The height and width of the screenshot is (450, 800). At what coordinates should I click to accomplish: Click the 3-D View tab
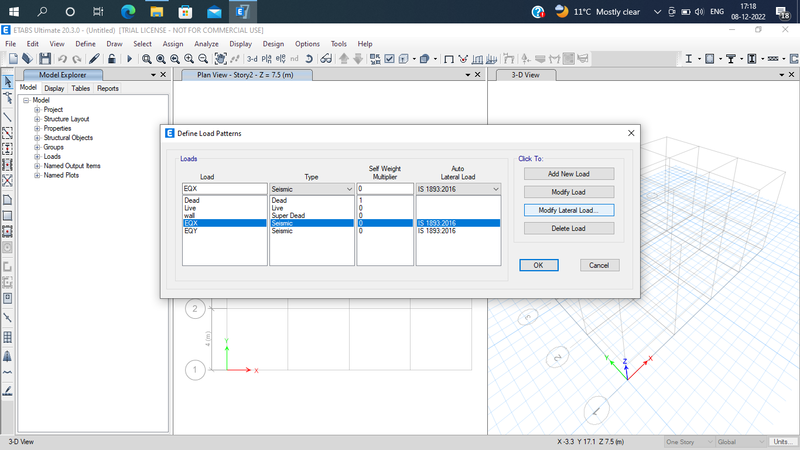pos(525,75)
